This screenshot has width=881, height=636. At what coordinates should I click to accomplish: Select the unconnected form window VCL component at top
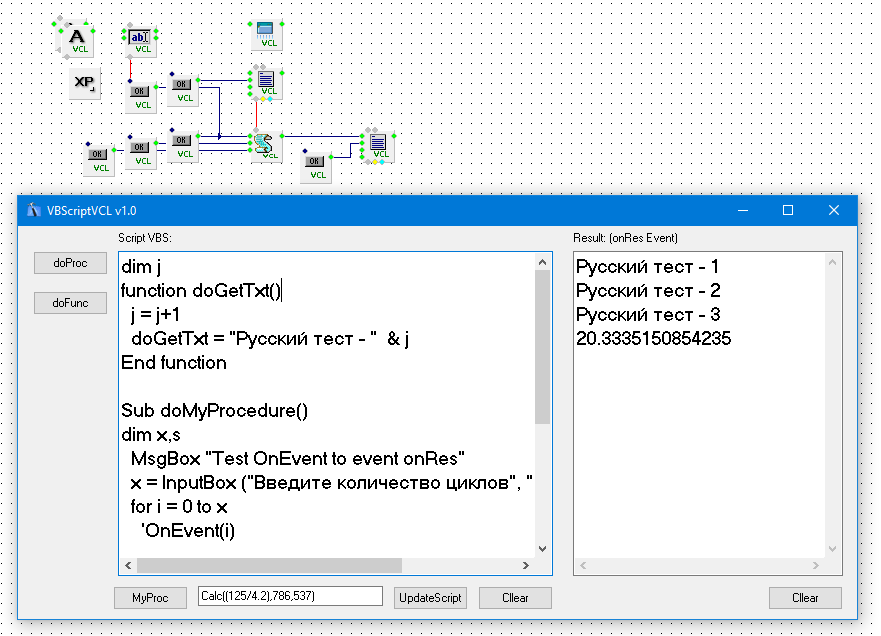(x=266, y=35)
